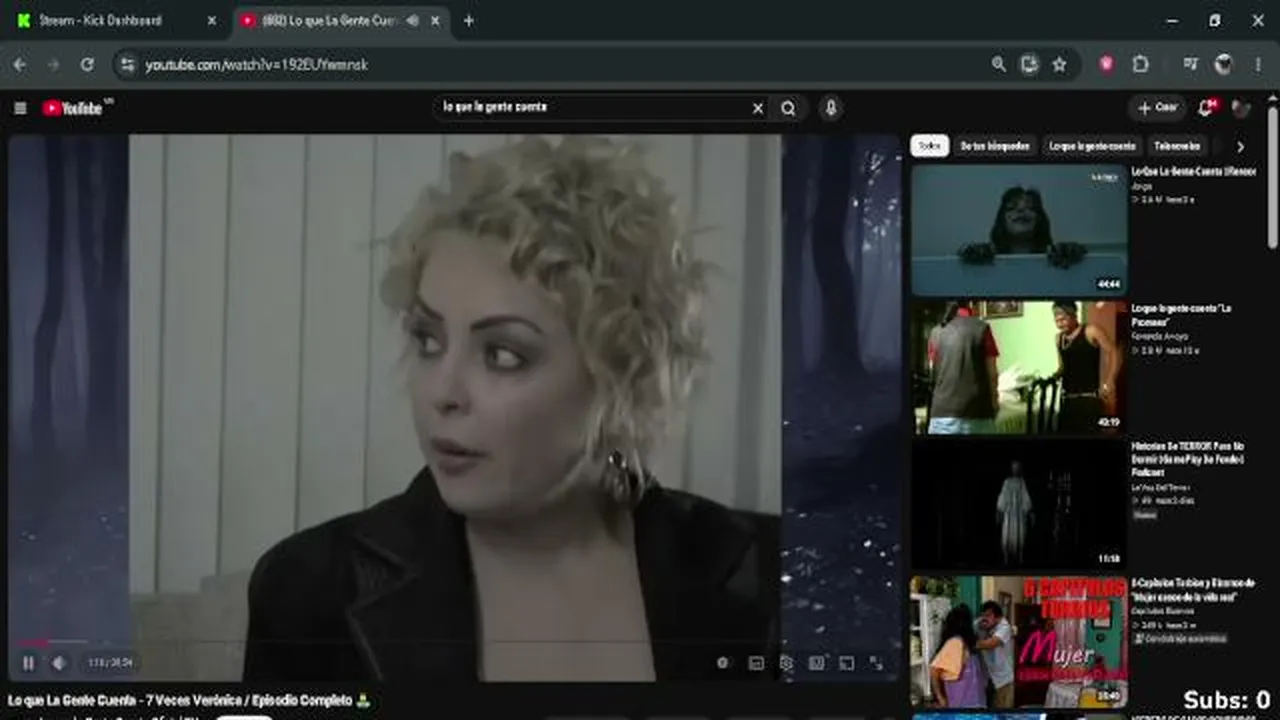Show more filter chips with the right arrow
The image size is (1280, 720).
click(x=1240, y=147)
